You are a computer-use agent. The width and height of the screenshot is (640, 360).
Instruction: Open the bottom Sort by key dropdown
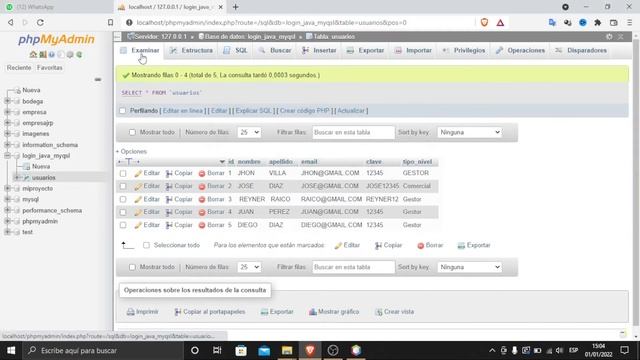(469, 267)
